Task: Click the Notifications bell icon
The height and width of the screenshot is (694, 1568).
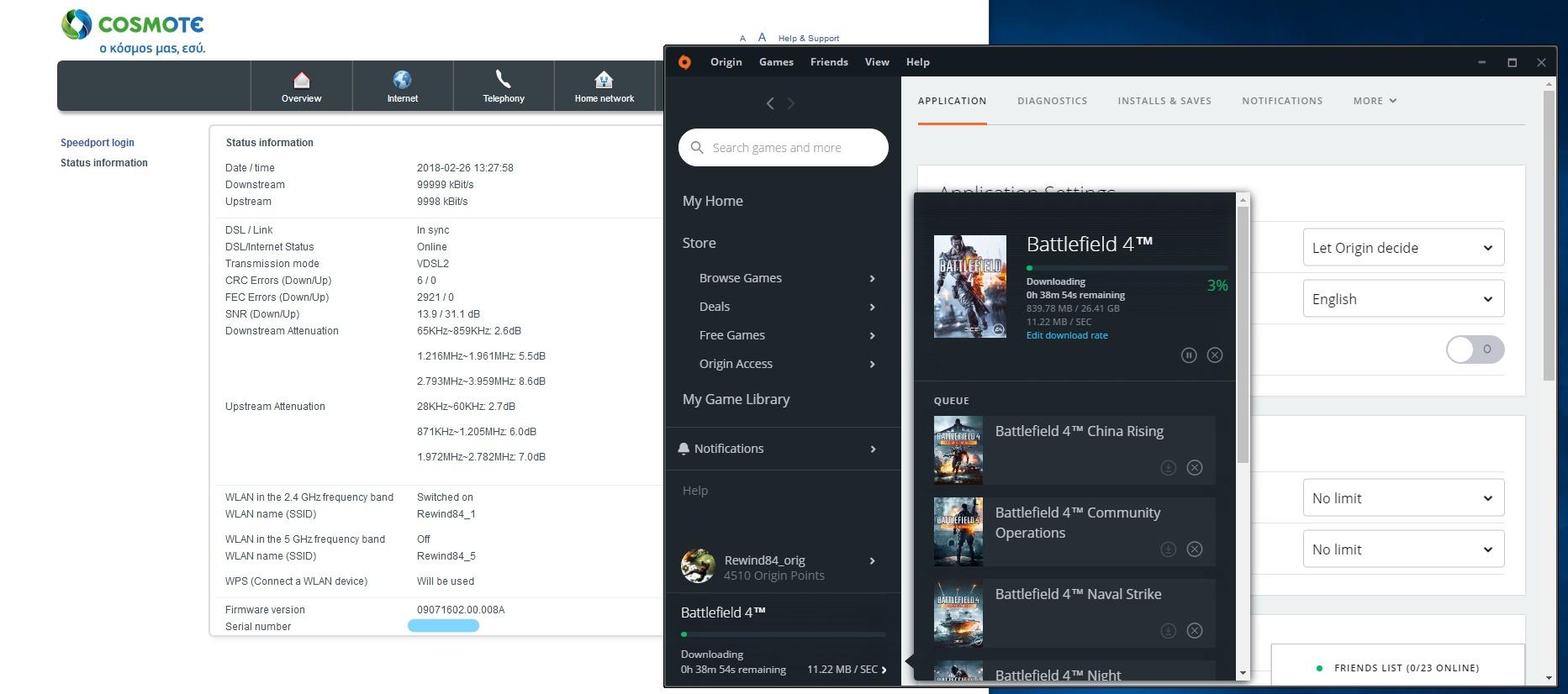Action: point(684,449)
